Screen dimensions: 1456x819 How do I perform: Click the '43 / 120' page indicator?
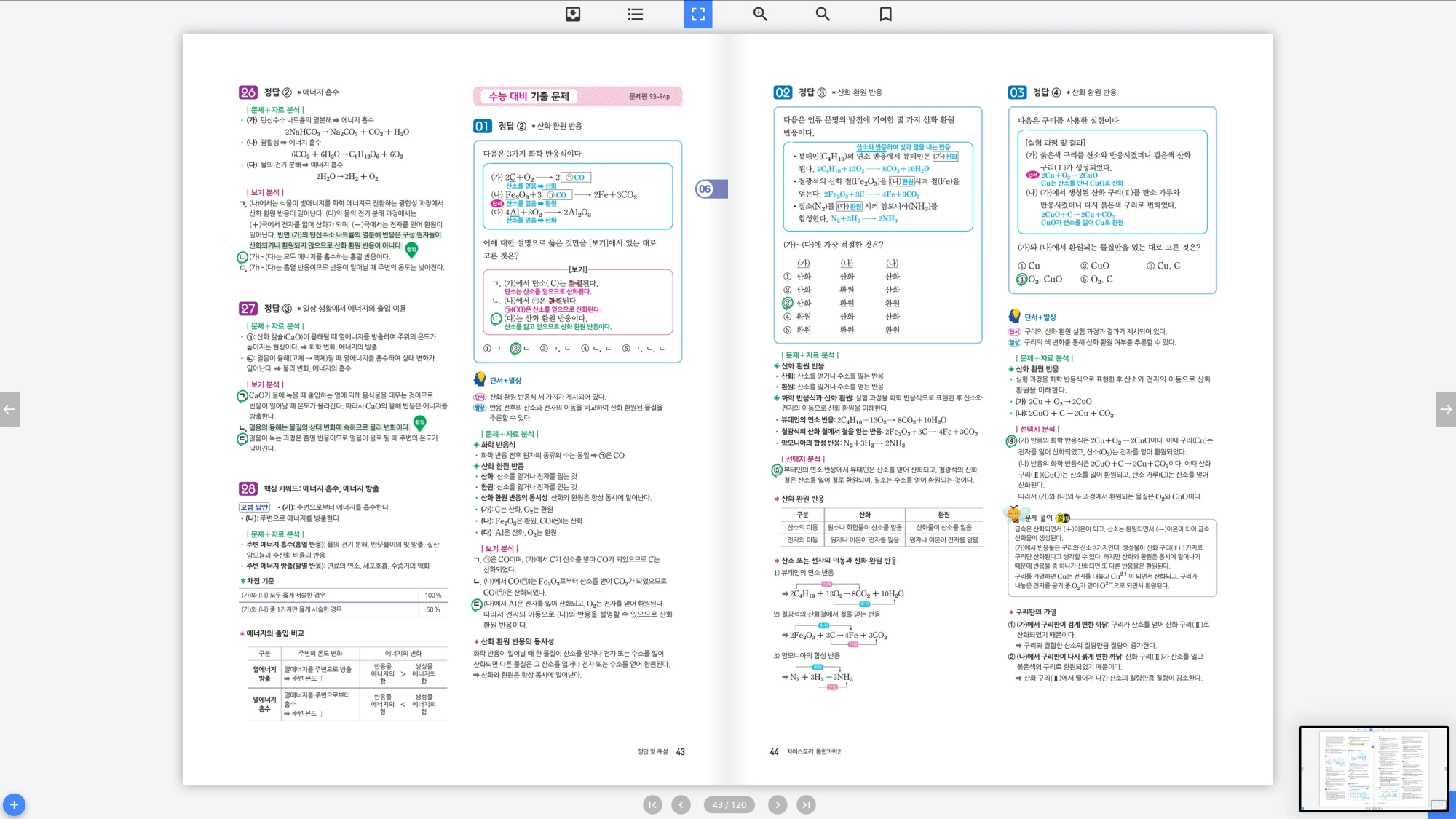729,804
